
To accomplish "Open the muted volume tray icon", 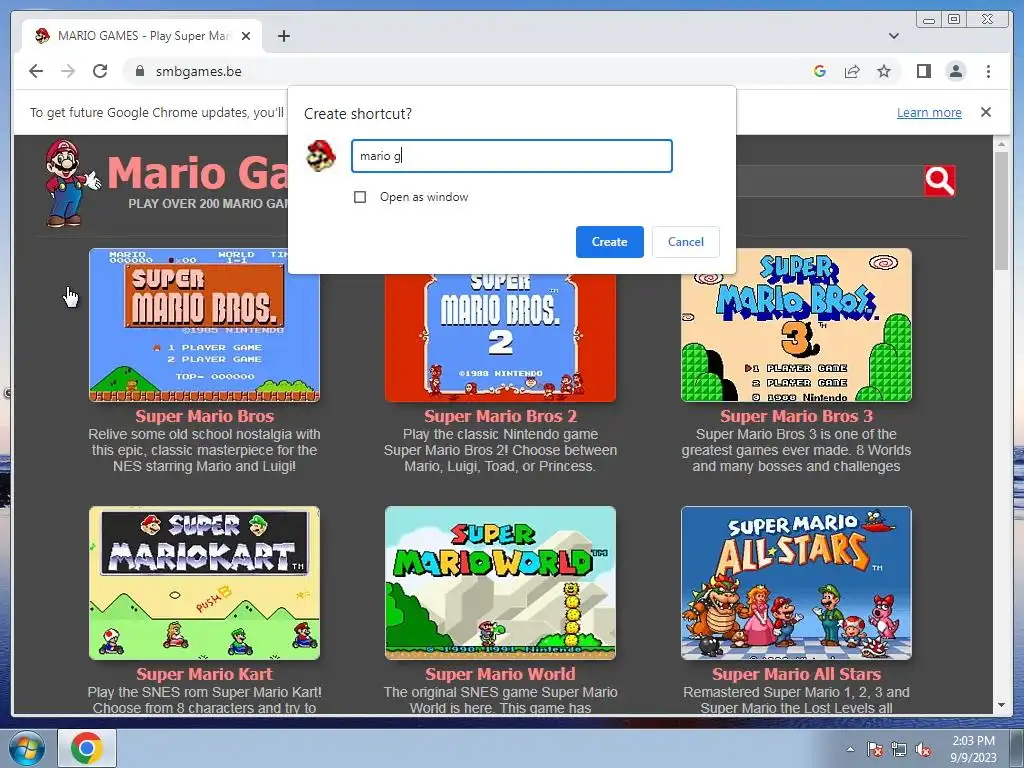I will 923,749.
